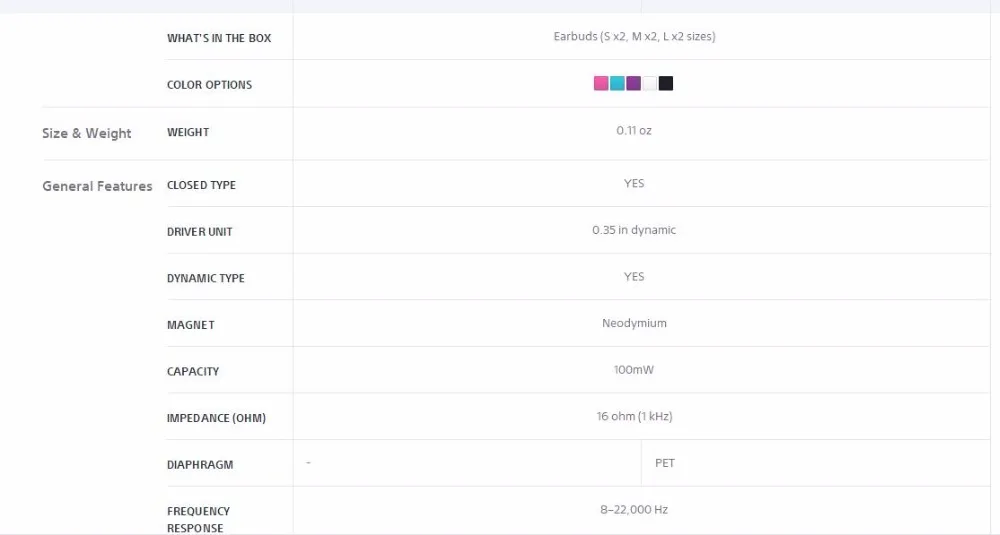Choose the purple color option

(x=633, y=84)
